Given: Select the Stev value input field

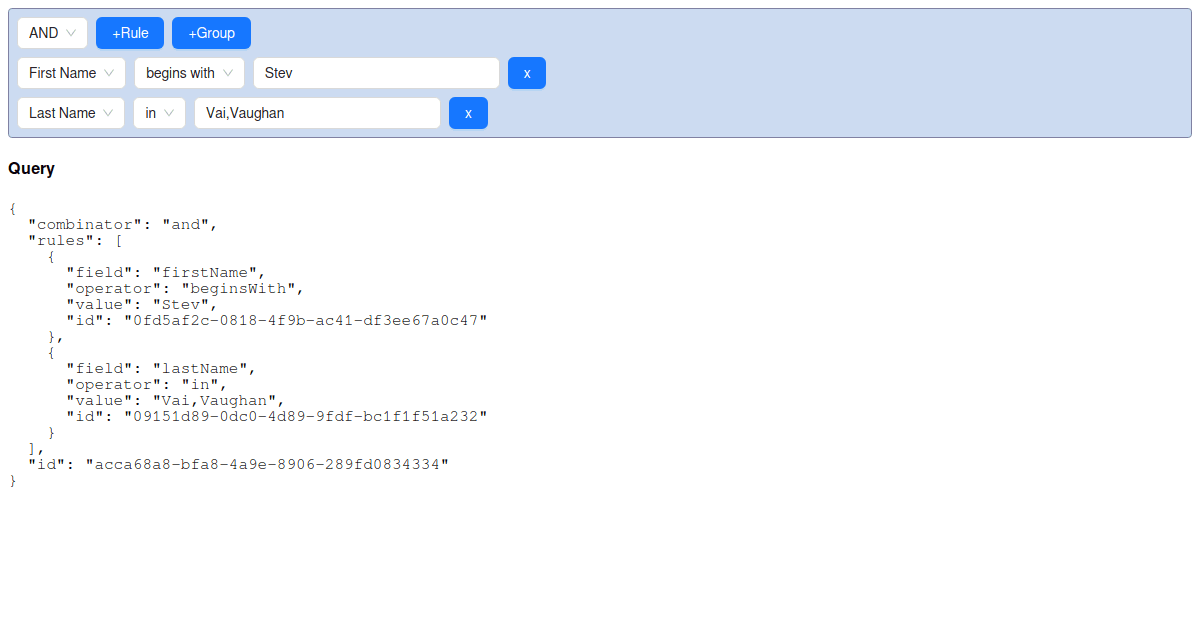Looking at the screenshot, I should (x=376, y=72).
